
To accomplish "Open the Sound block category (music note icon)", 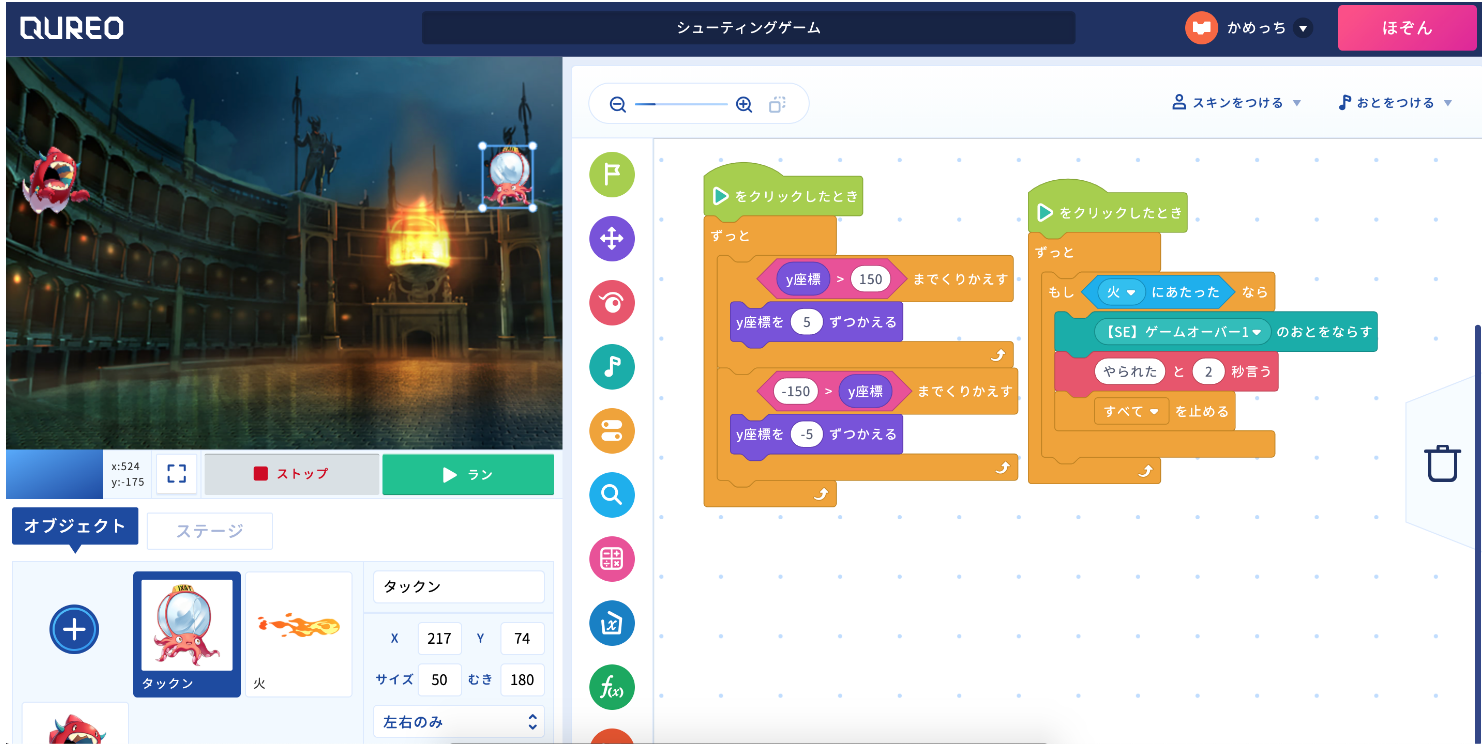I will (612, 367).
